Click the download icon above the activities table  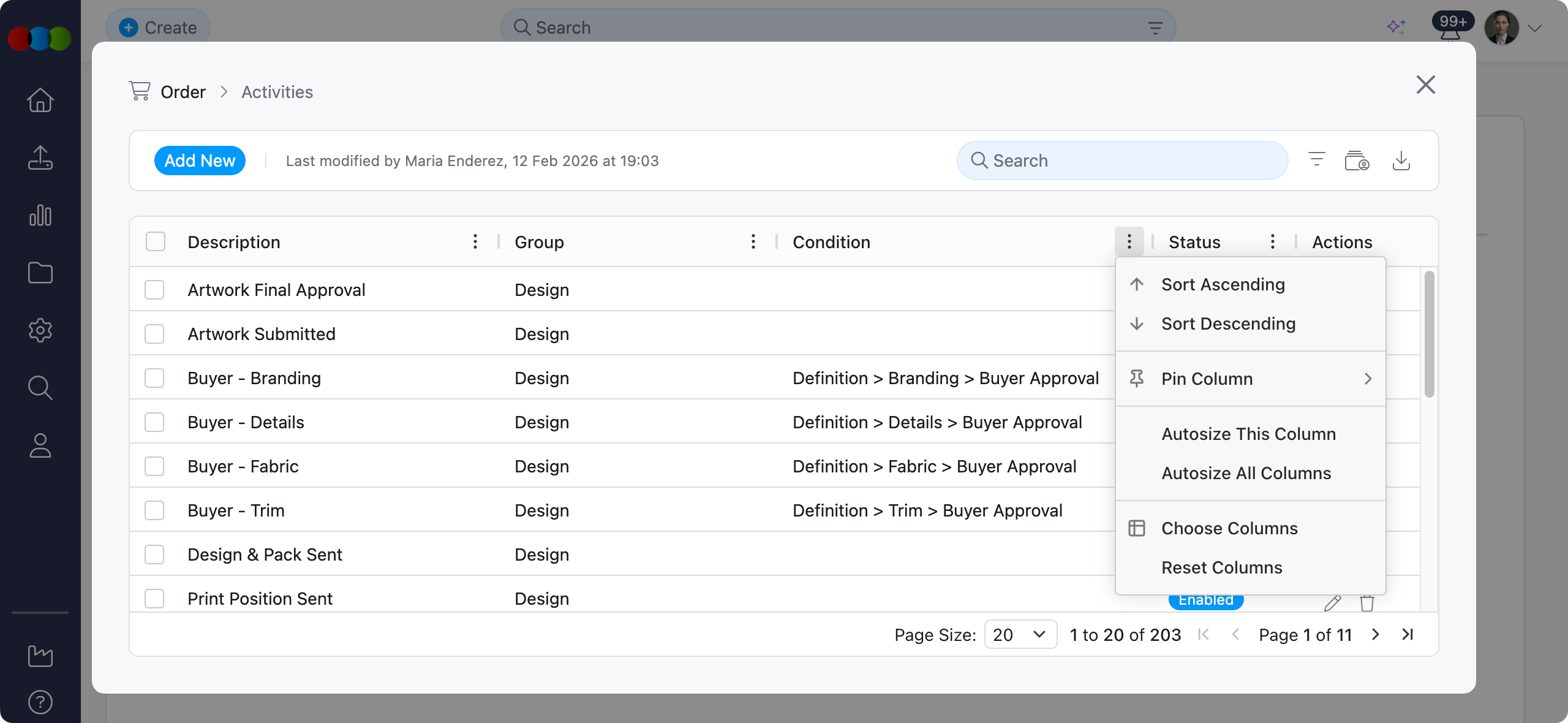[x=1402, y=161]
